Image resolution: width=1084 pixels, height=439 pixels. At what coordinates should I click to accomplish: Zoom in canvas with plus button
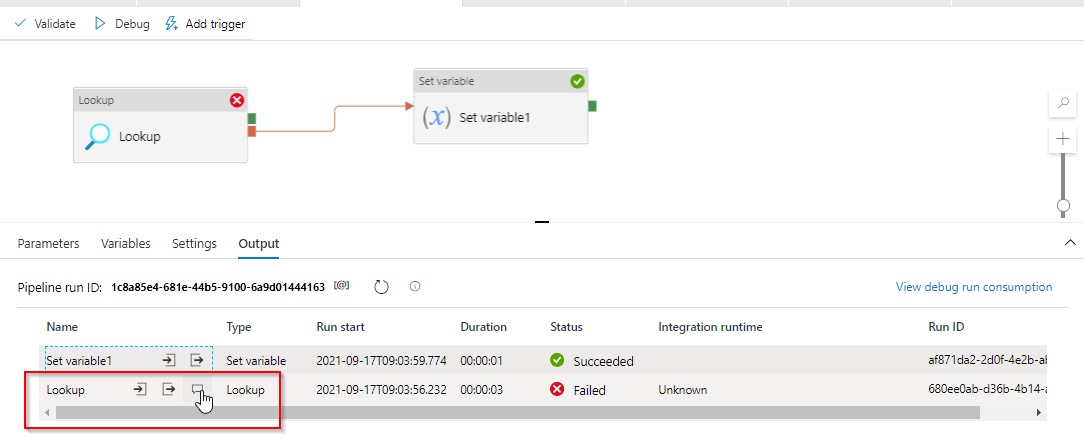[1062, 140]
